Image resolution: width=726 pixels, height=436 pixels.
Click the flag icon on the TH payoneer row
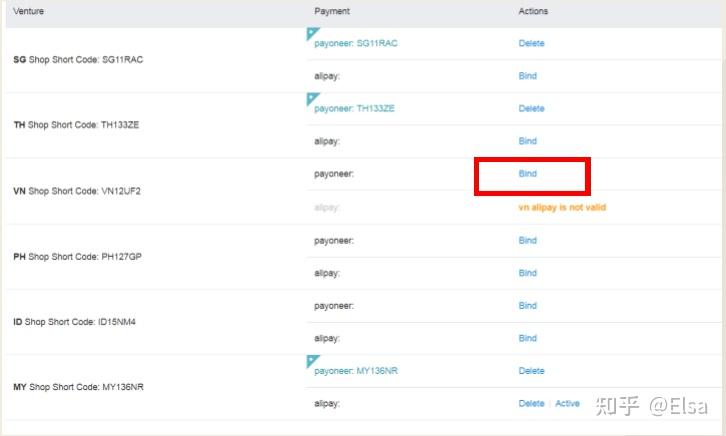coord(312,99)
